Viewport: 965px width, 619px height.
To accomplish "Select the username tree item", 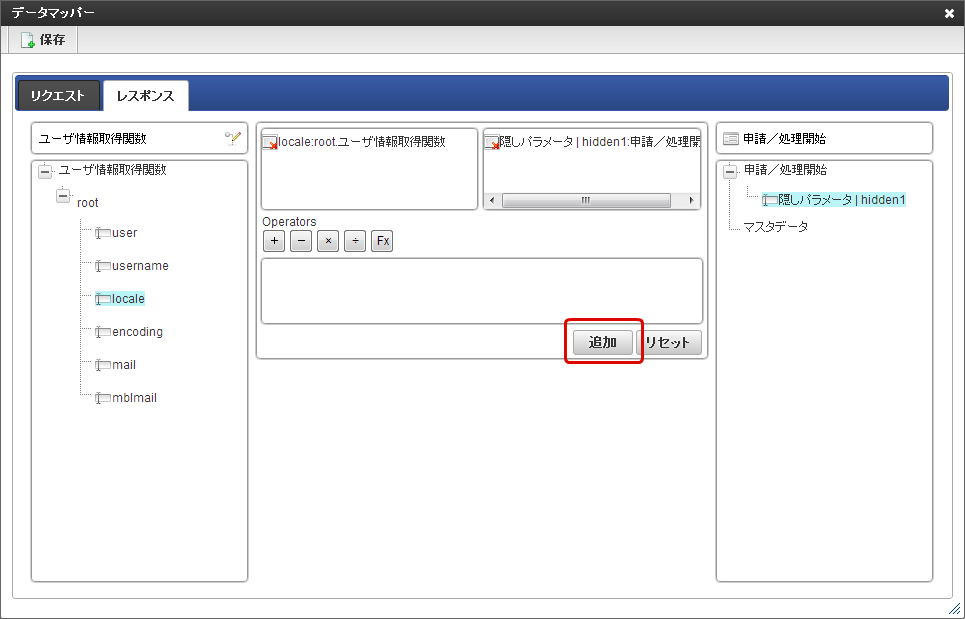I will [140, 266].
